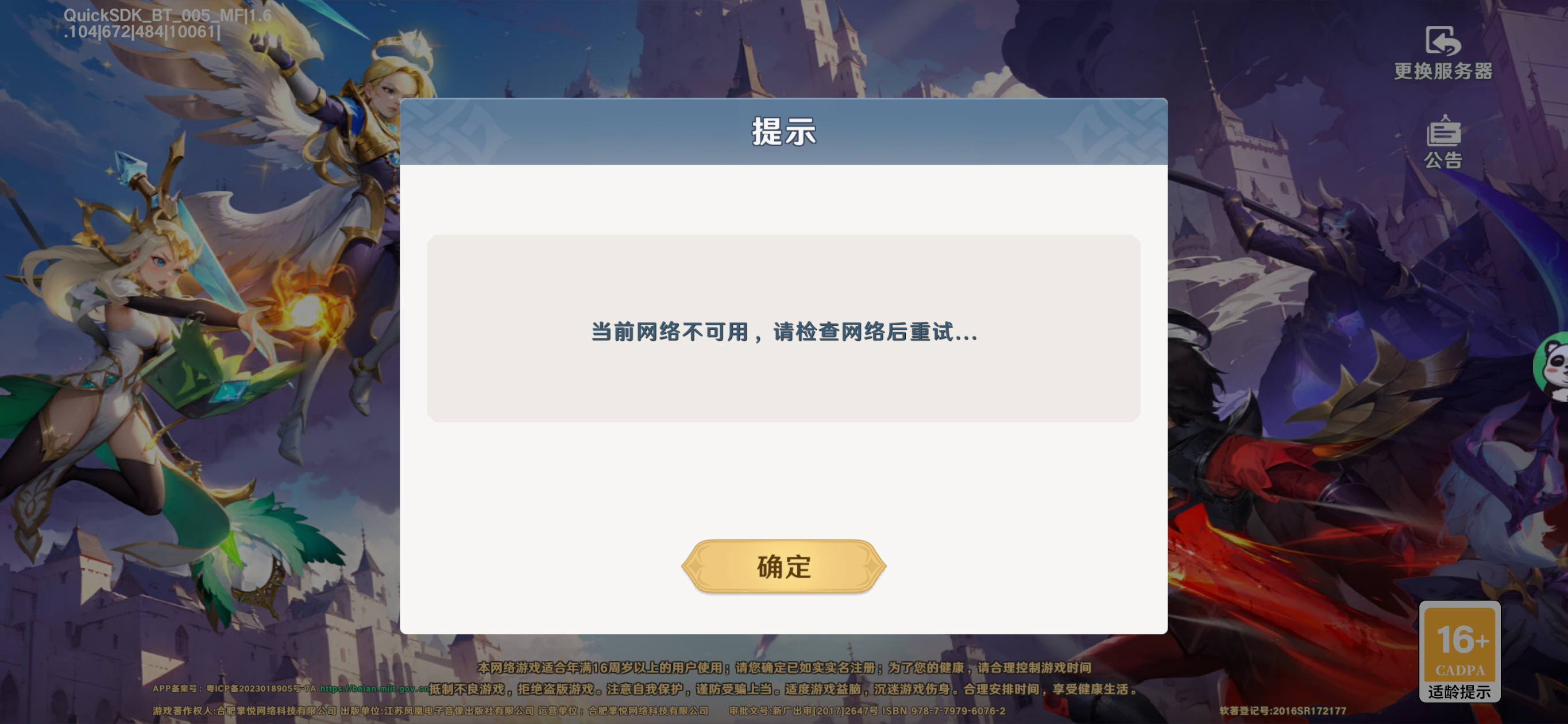Viewport: 1568px width, 724px height.
Task: Click the QuickSDK version string
Action: pyautogui.click(x=168, y=24)
